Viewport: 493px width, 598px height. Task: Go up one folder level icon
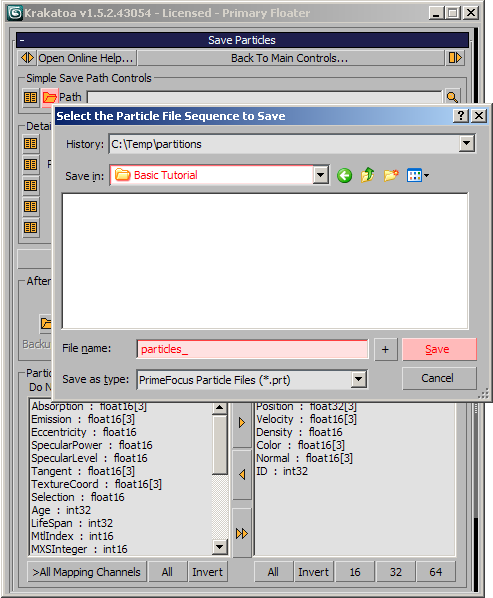pos(367,175)
